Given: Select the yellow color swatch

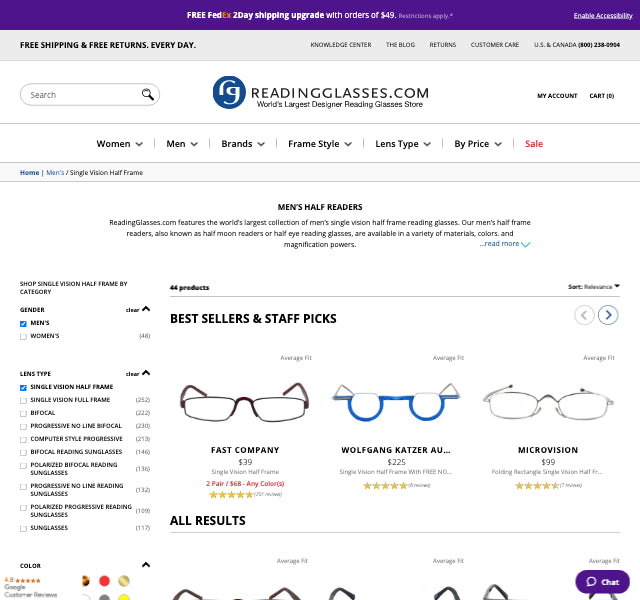Looking at the screenshot, I should point(124,597).
